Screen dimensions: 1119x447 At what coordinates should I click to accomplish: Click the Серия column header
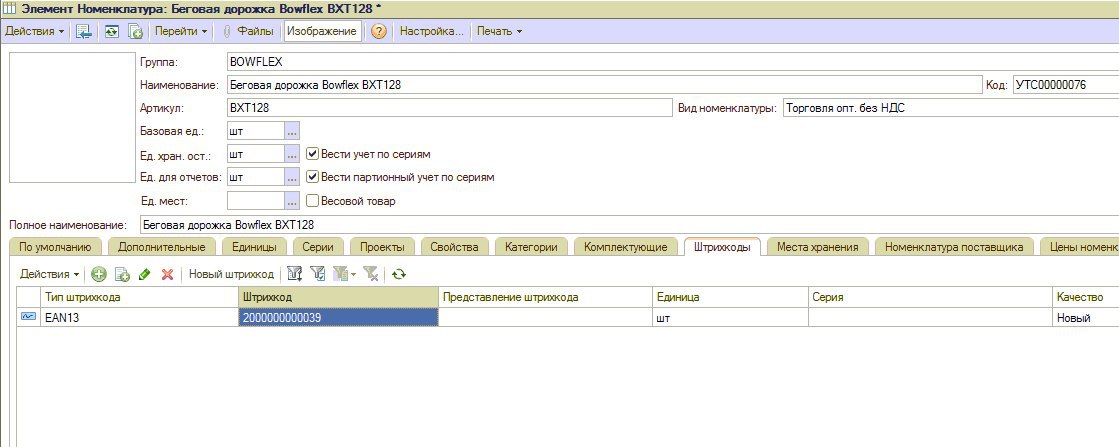(x=930, y=297)
